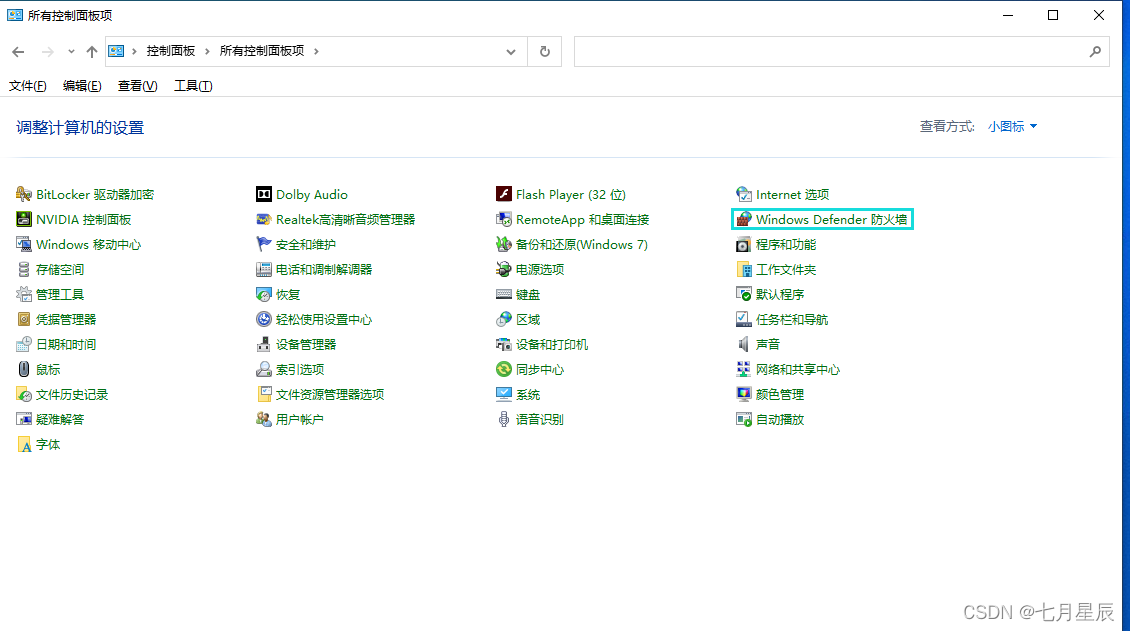Open the 恢复 icon
The height and width of the screenshot is (631, 1130).
(264, 294)
